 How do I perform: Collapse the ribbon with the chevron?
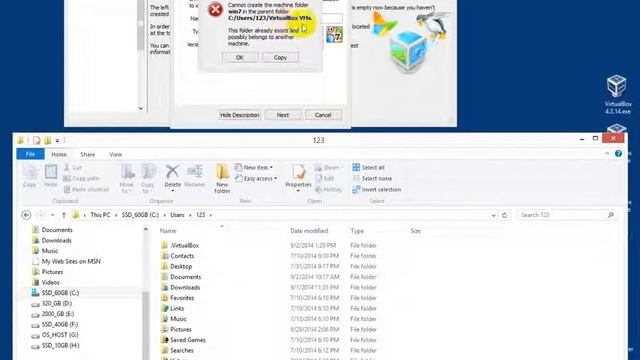pos(607,153)
